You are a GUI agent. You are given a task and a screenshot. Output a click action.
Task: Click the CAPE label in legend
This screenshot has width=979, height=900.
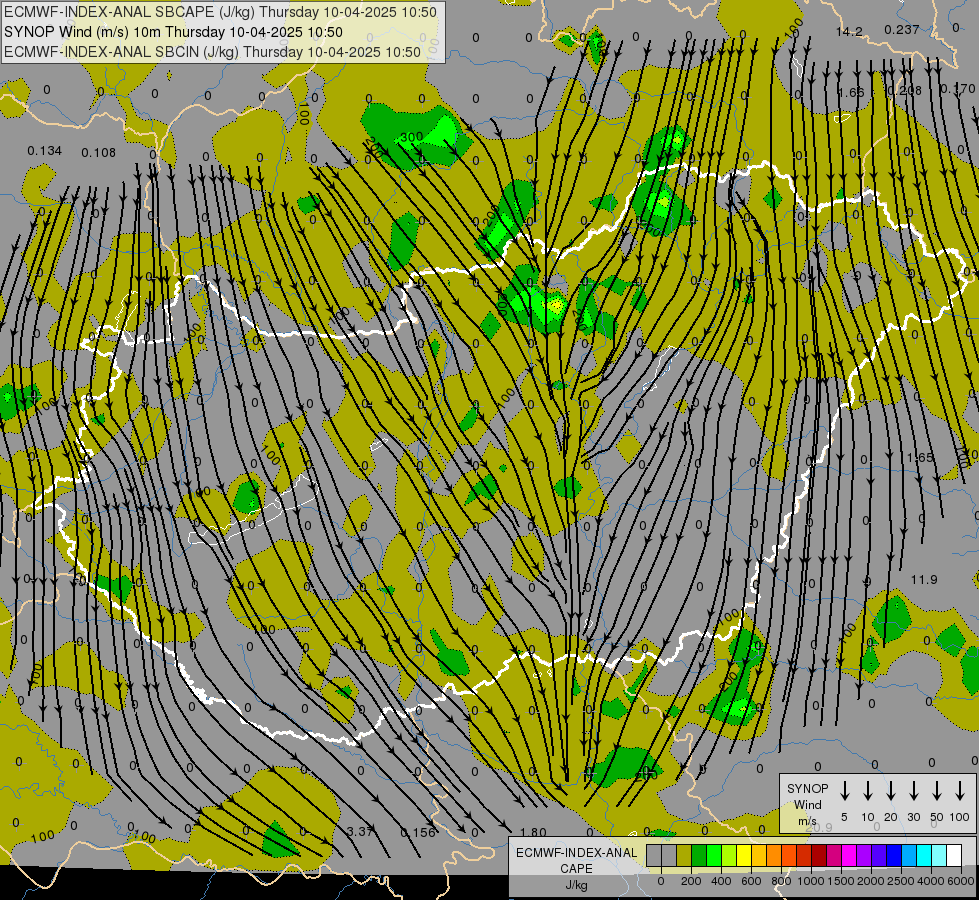[576, 869]
